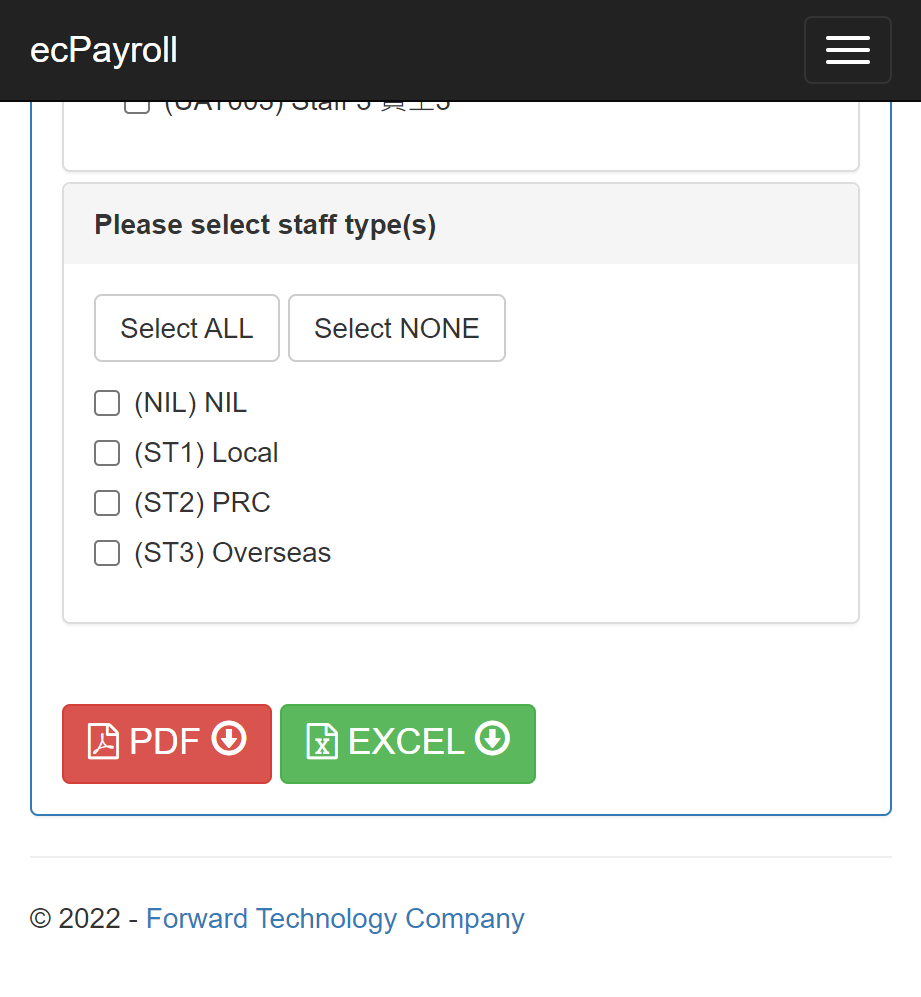
Task: Toggle the (ST3) Overseas checkbox
Action: click(x=107, y=553)
